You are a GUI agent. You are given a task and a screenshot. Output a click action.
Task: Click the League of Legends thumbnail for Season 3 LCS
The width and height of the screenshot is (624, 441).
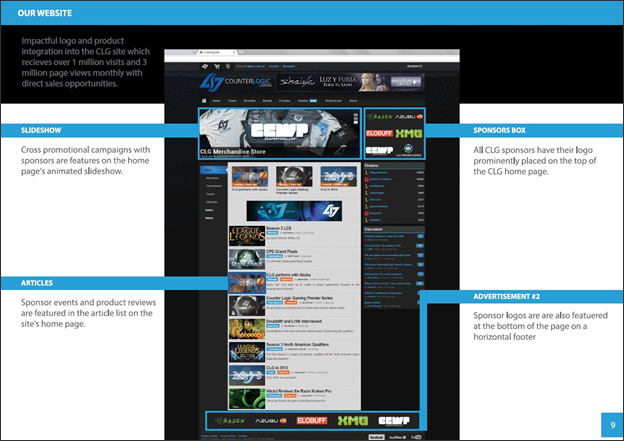[247, 236]
